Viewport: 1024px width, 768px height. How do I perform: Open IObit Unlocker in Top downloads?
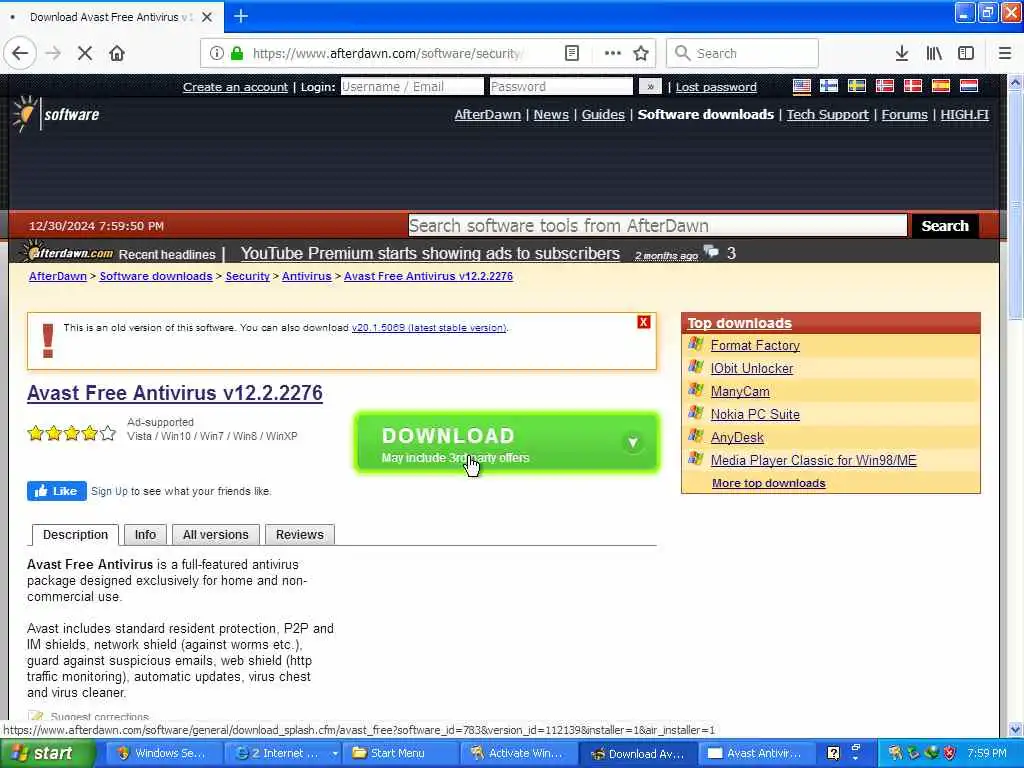[752, 368]
